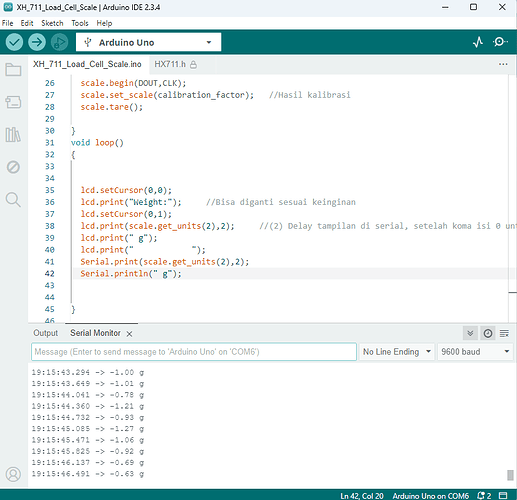This screenshot has width=517, height=500.
Task: Switch to the XH_711_Load_Cell_Scale.ino tab
Action: coord(87,64)
